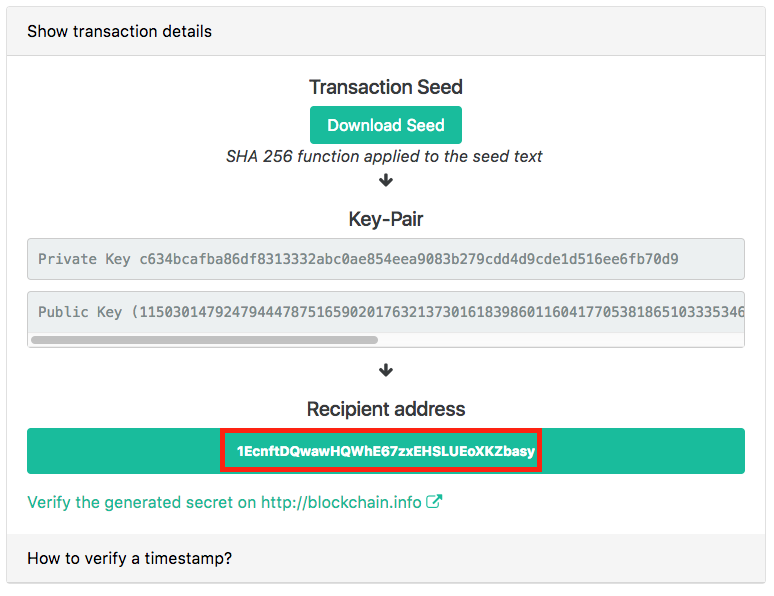774x596 pixels.
Task: Click the down arrow above Recipient address
Action: tap(386, 370)
